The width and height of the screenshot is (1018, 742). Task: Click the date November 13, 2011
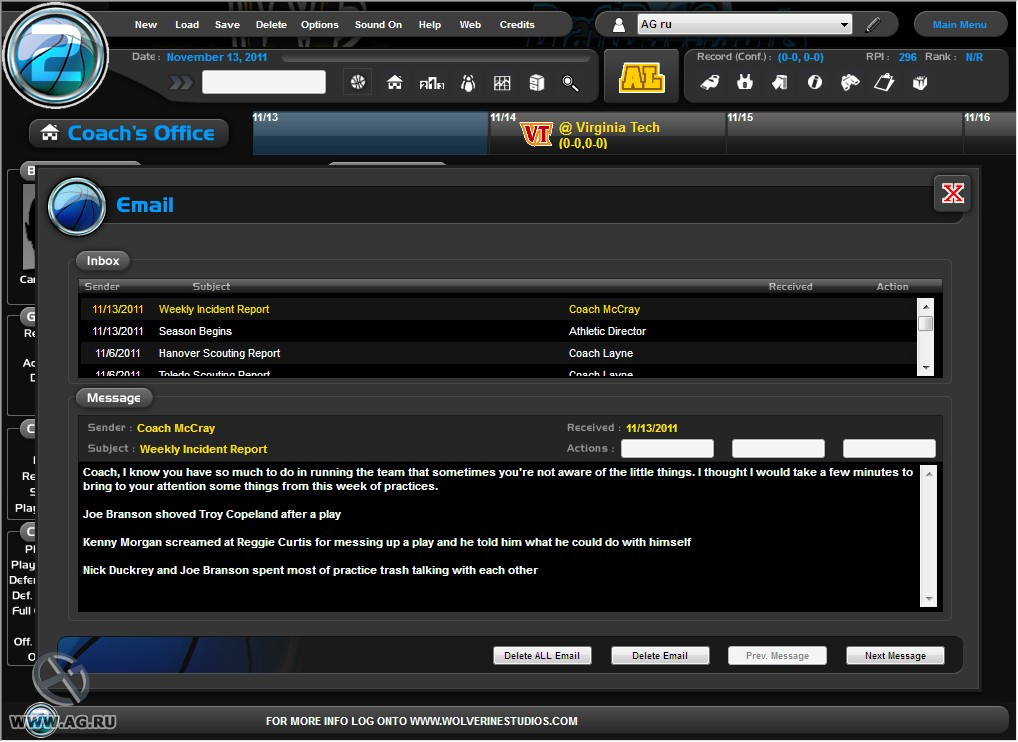click(217, 57)
